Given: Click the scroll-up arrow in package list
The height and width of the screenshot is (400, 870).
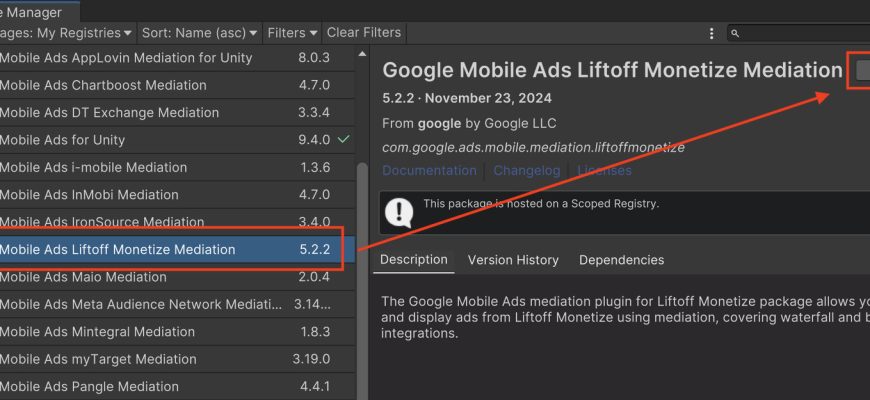Looking at the screenshot, I should [x=362, y=54].
